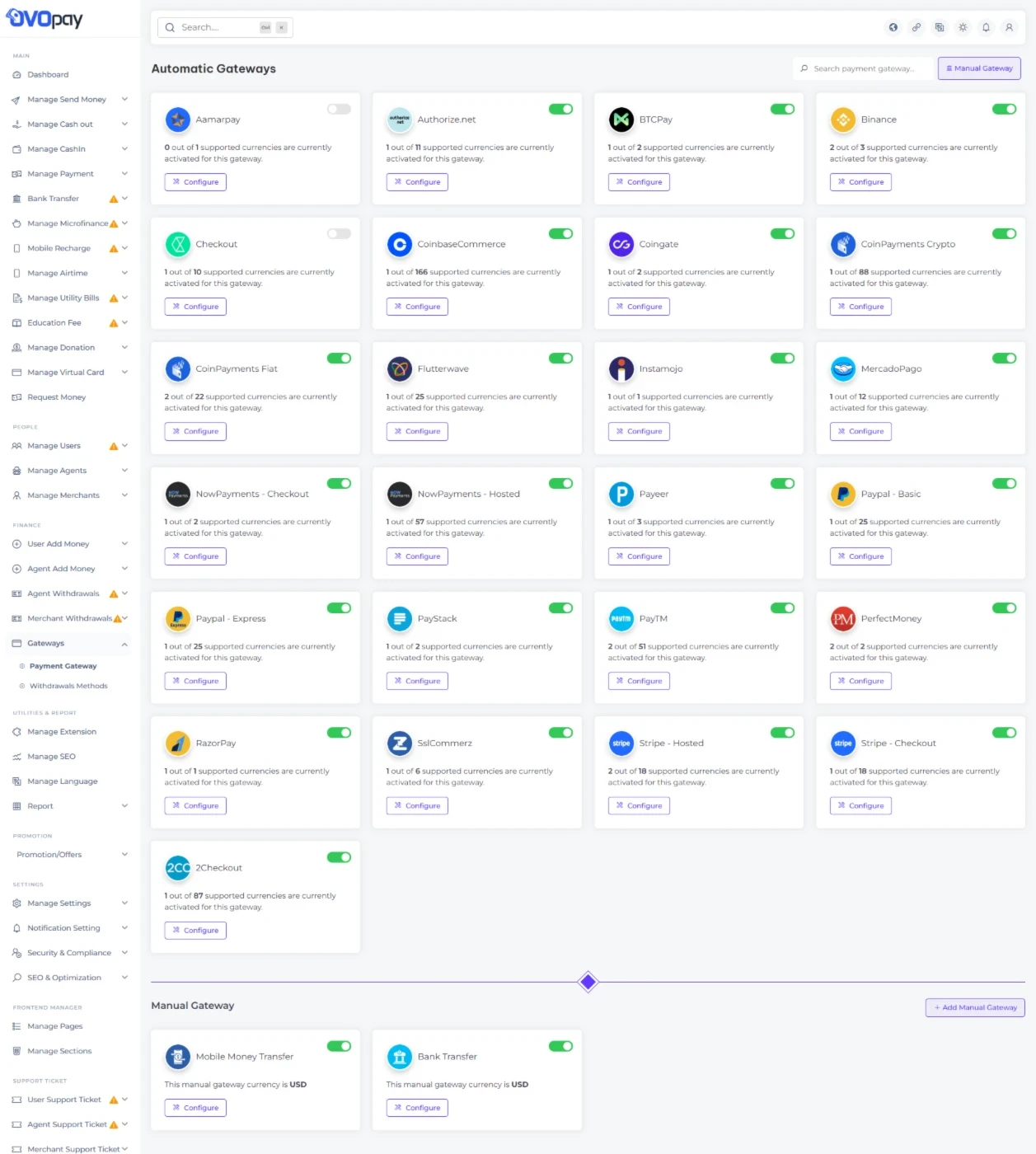The image size is (1036, 1154).
Task: Click the Add Manual Gateway button
Action: tap(975, 1007)
